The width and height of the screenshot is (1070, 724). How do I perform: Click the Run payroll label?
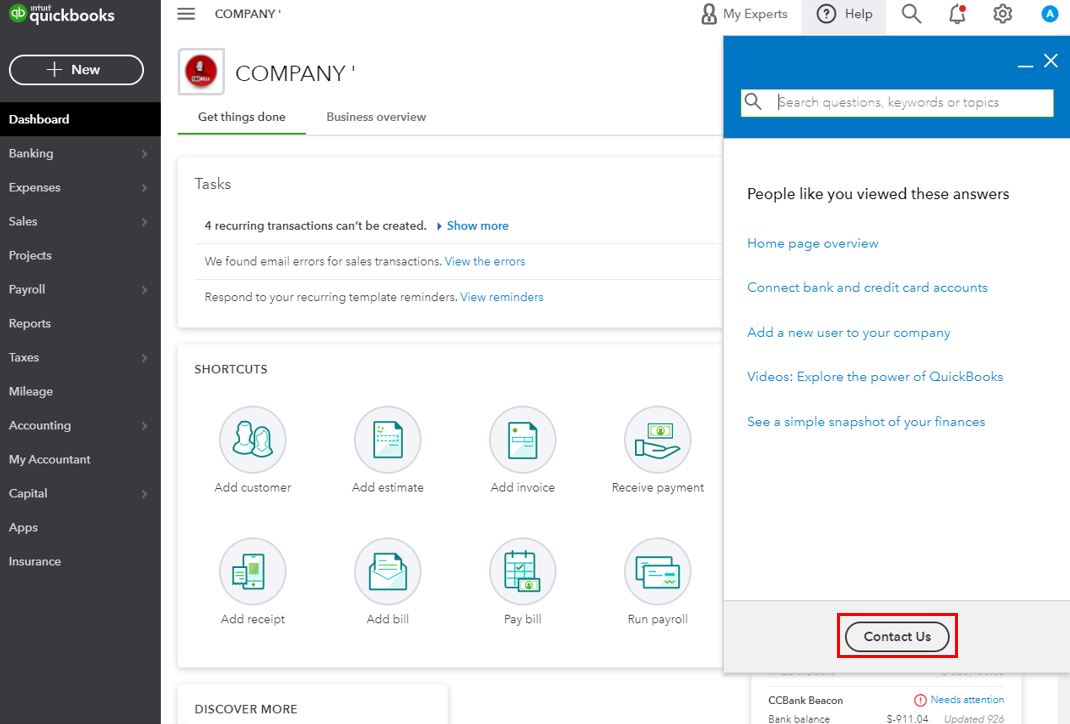[658, 619]
